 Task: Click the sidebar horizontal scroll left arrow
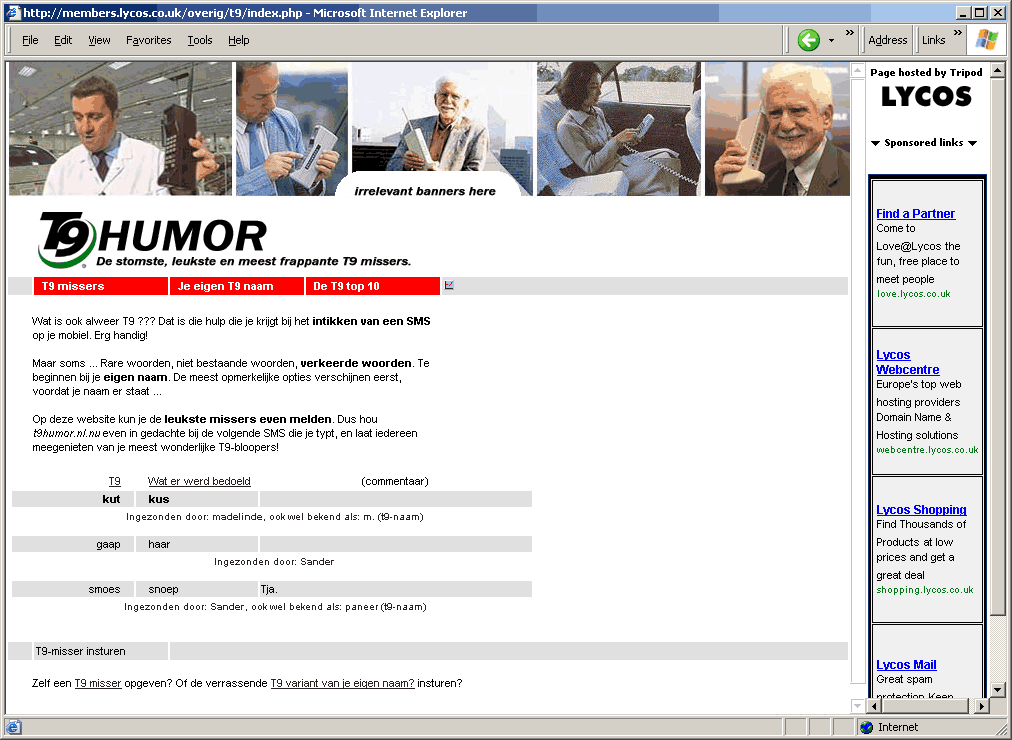tap(875, 706)
